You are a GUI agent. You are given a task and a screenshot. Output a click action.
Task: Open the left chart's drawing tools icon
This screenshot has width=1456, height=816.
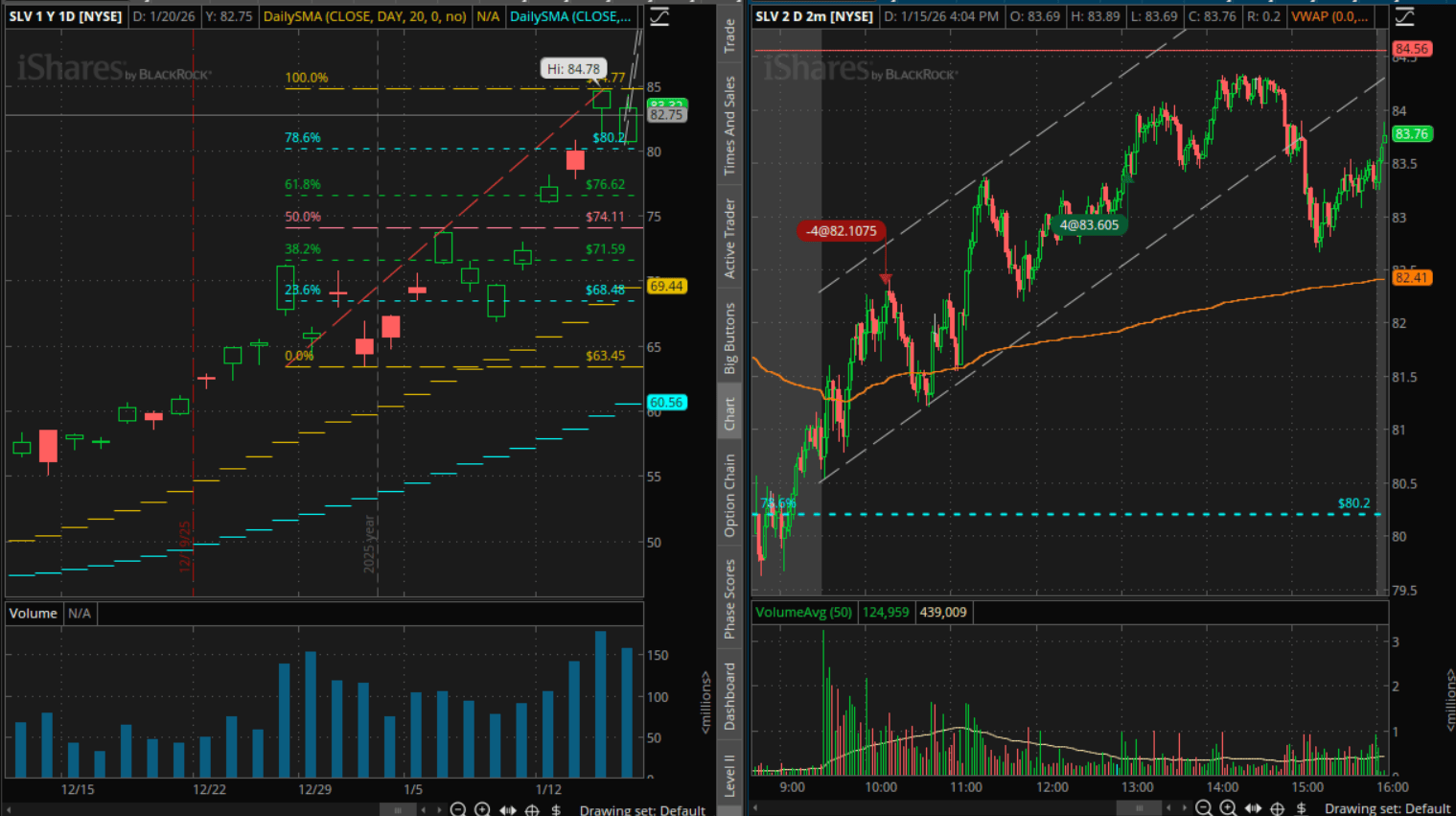(x=659, y=16)
